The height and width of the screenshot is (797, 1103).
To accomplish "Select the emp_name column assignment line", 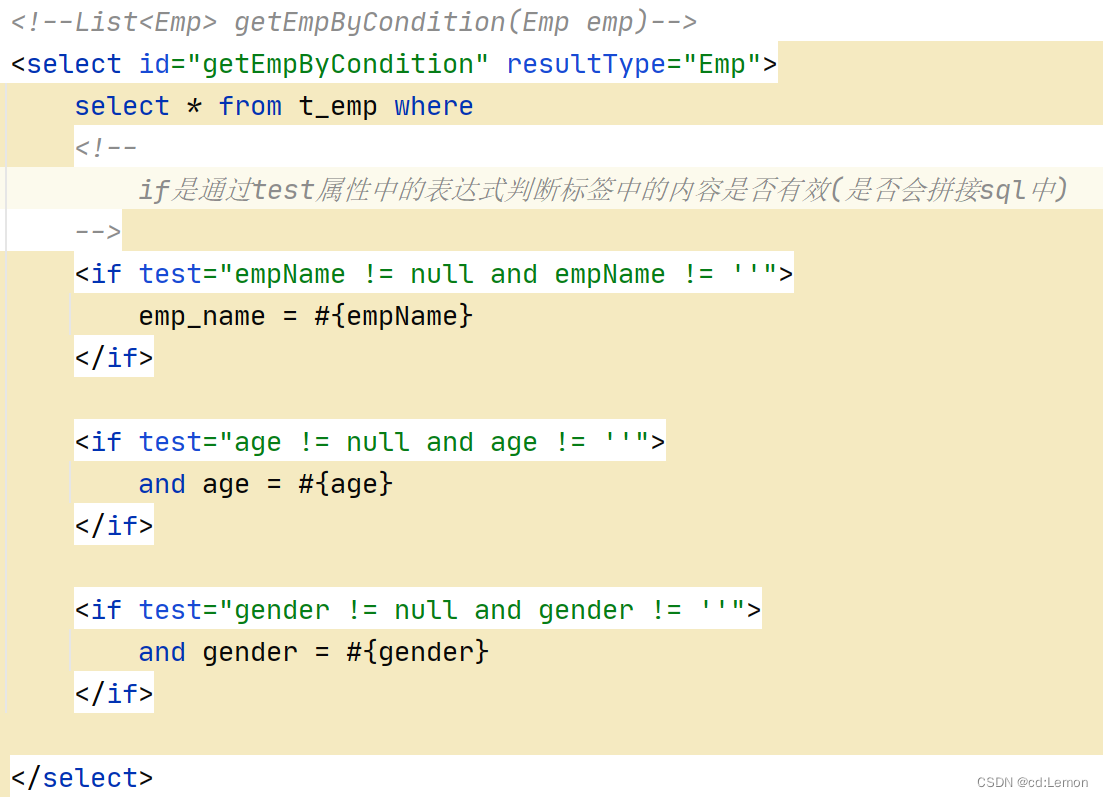I will [x=305, y=315].
